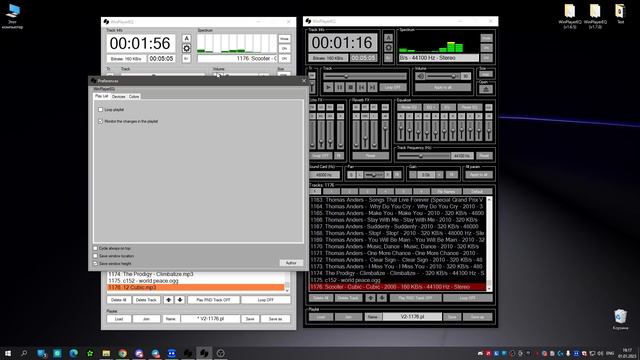Click Apply to all under Volume in dark player

(x=443, y=87)
